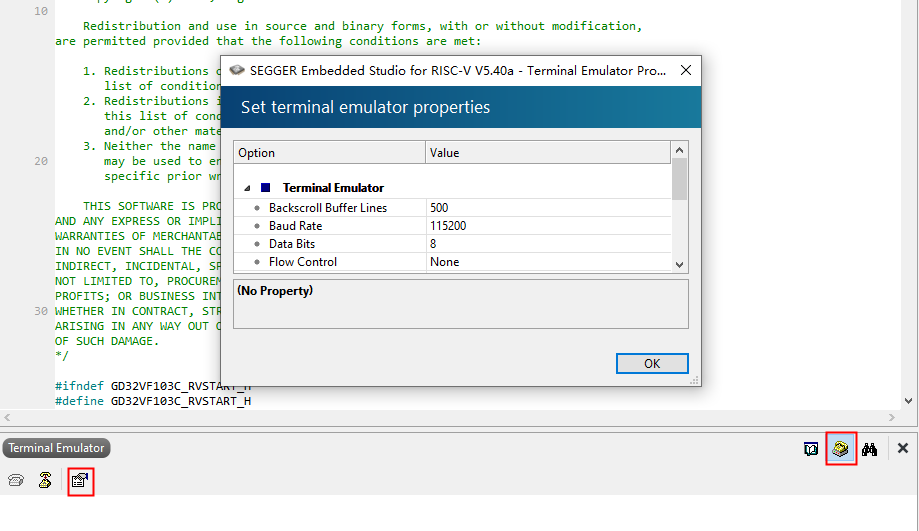Click editor horizontal scroll right arrow
The width and height of the screenshot is (919, 531).
(891, 417)
